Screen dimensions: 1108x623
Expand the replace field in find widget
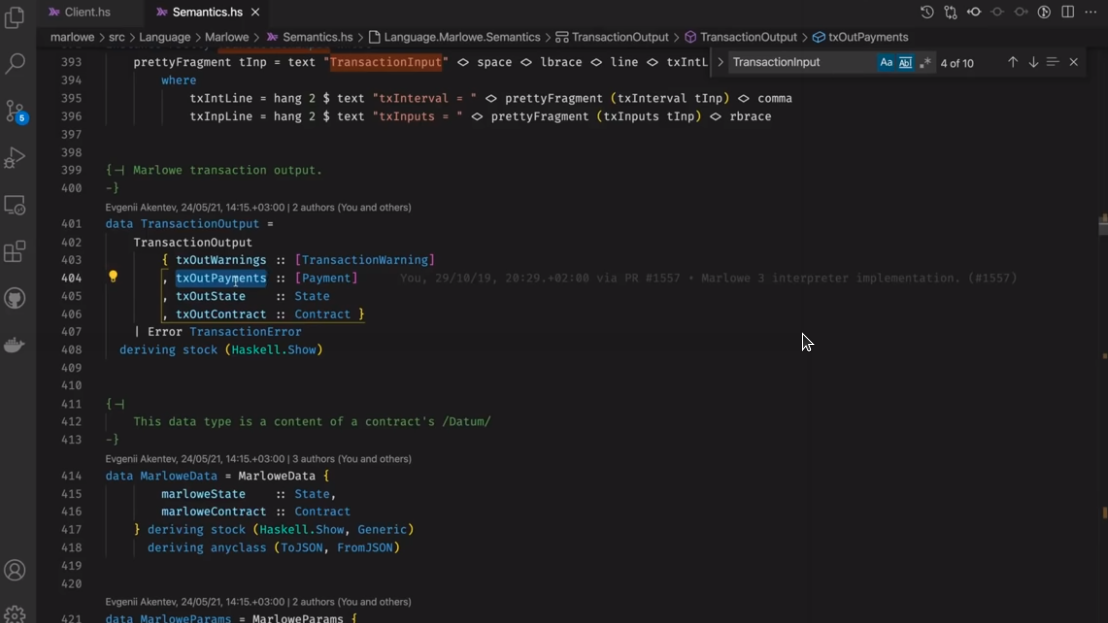click(x=720, y=62)
